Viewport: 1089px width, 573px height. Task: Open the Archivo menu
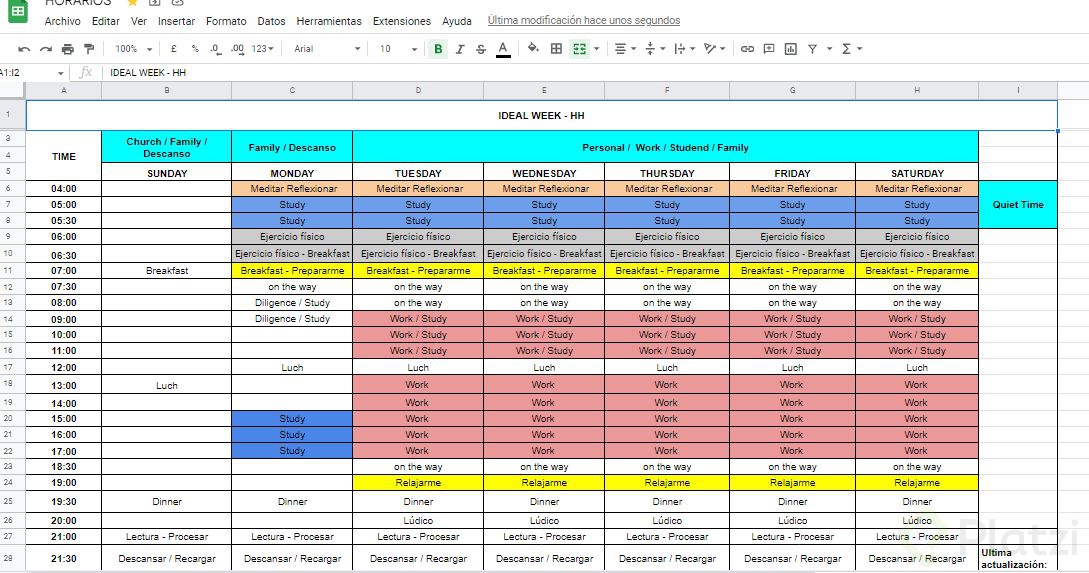coord(63,21)
